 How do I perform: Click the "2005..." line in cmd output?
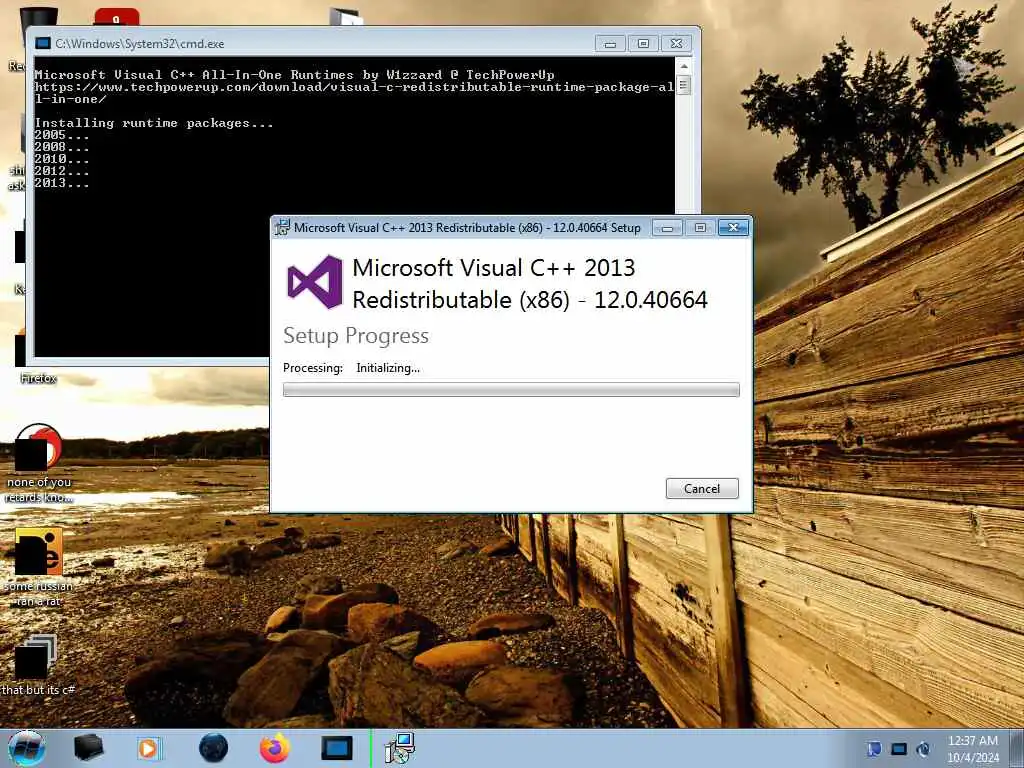coord(62,135)
